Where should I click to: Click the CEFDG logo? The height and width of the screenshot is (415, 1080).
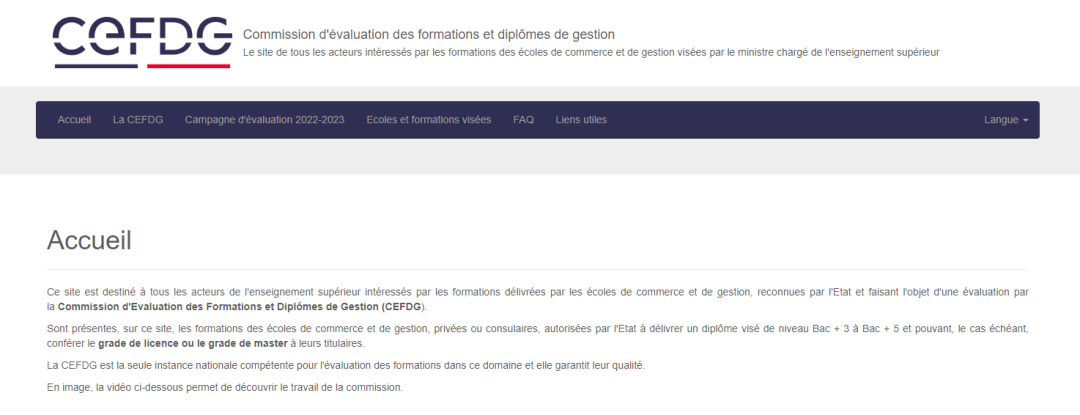click(142, 42)
